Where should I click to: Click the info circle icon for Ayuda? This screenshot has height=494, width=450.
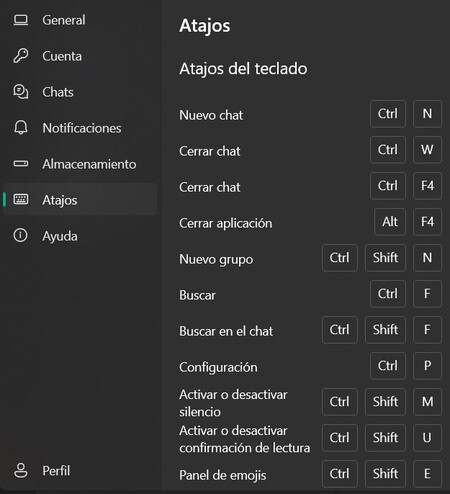[21, 236]
